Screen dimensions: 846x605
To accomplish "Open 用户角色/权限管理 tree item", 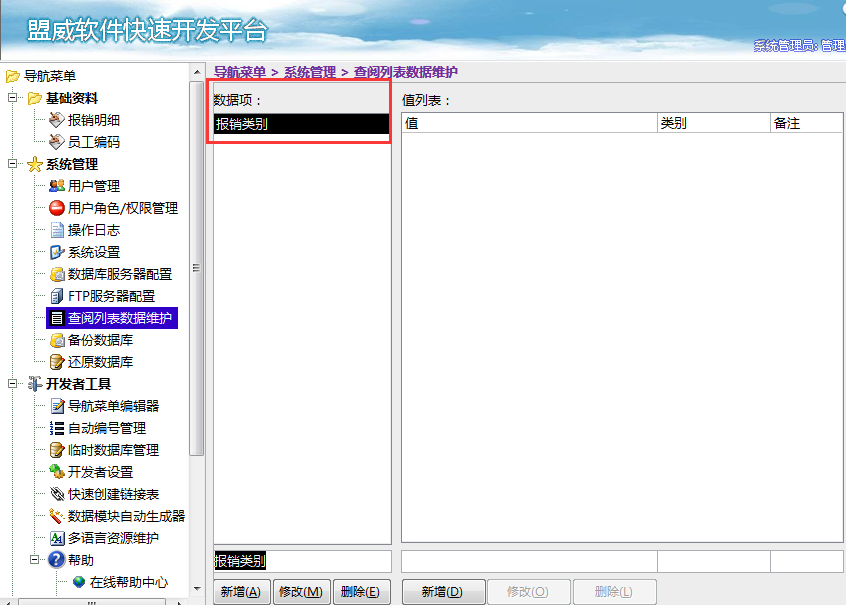I will pyautogui.click(x=123, y=208).
